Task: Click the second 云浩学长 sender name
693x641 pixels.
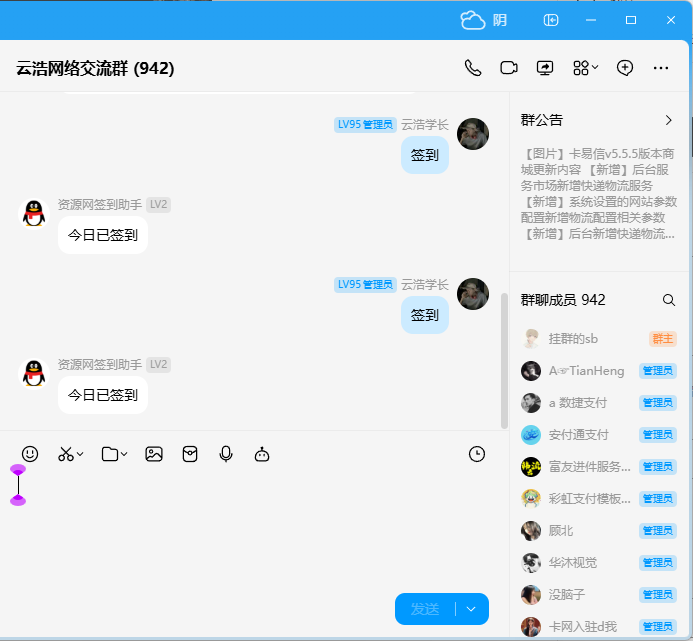Action: coord(424,285)
